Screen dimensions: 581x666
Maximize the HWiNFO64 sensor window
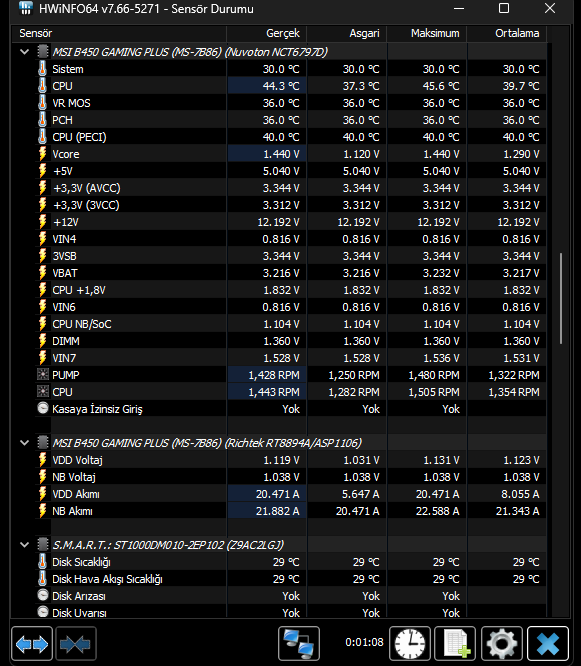coord(504,8)
